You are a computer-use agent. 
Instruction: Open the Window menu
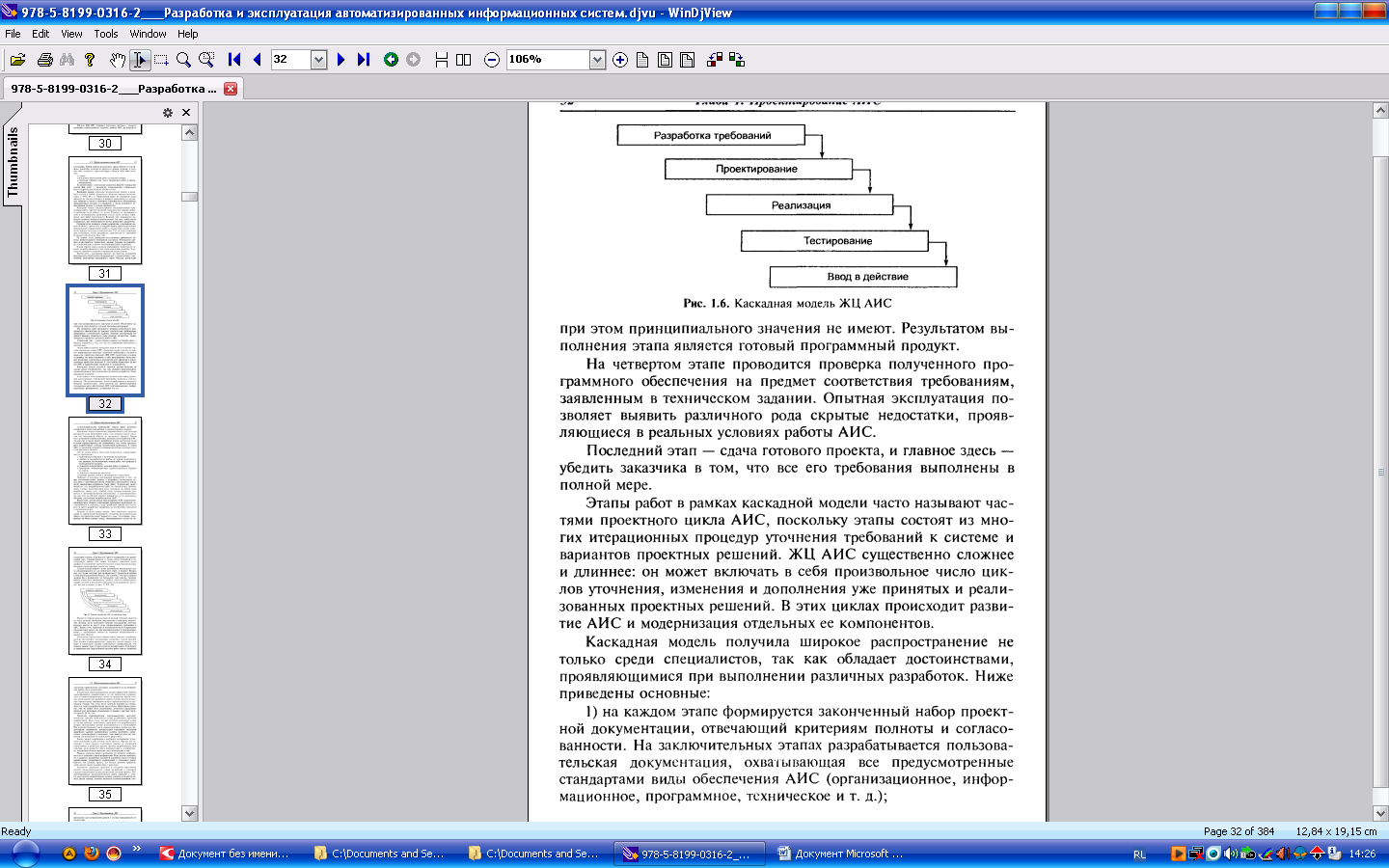click(x=148, y=34)
